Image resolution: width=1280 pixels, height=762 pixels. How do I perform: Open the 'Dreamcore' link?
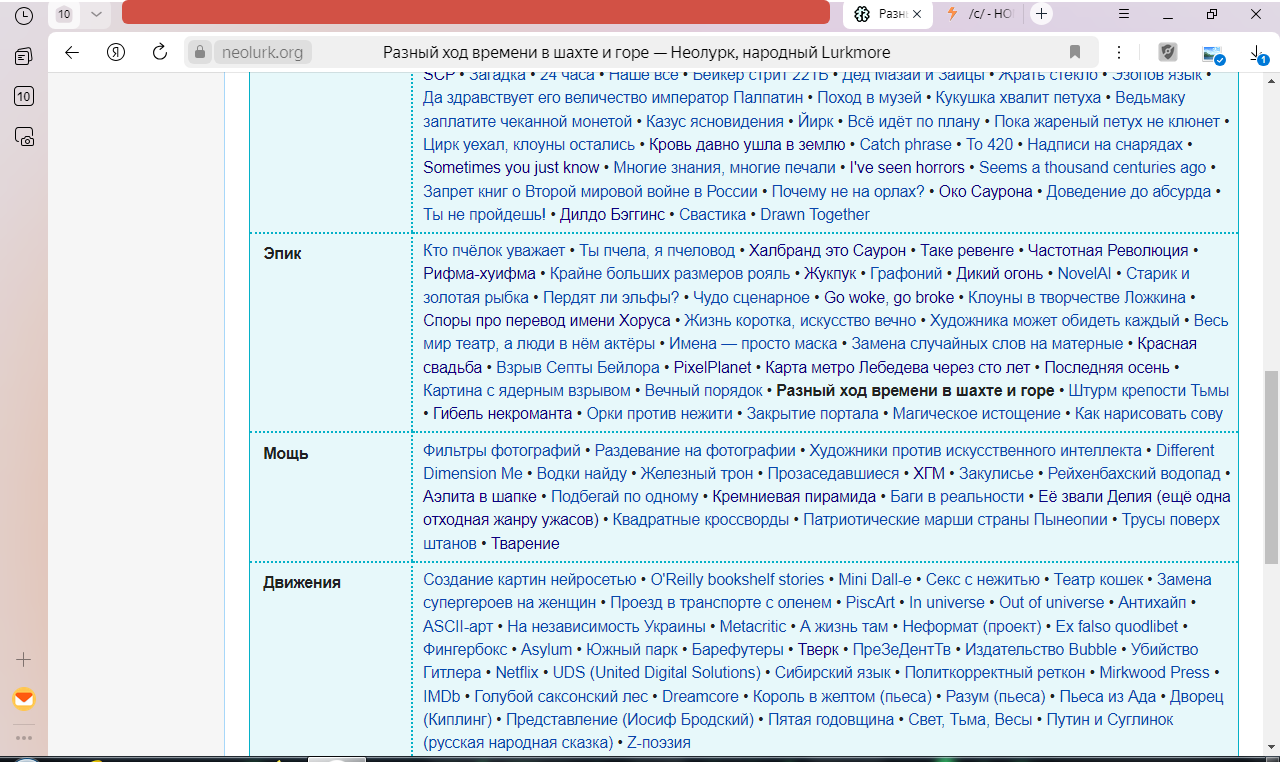point(700,696)
